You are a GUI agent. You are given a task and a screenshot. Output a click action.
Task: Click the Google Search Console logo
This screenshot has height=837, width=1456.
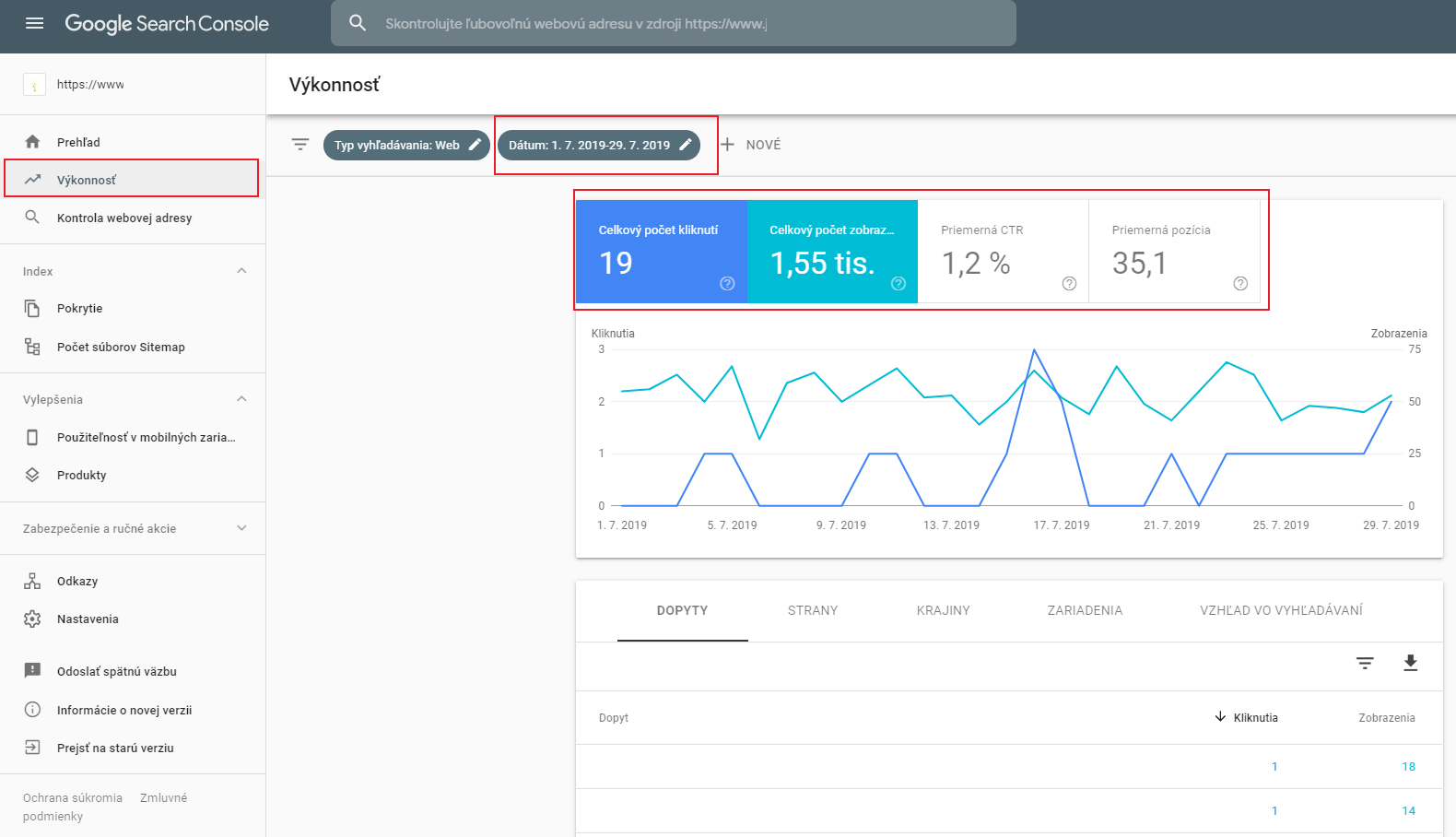[x=167, y=24]
